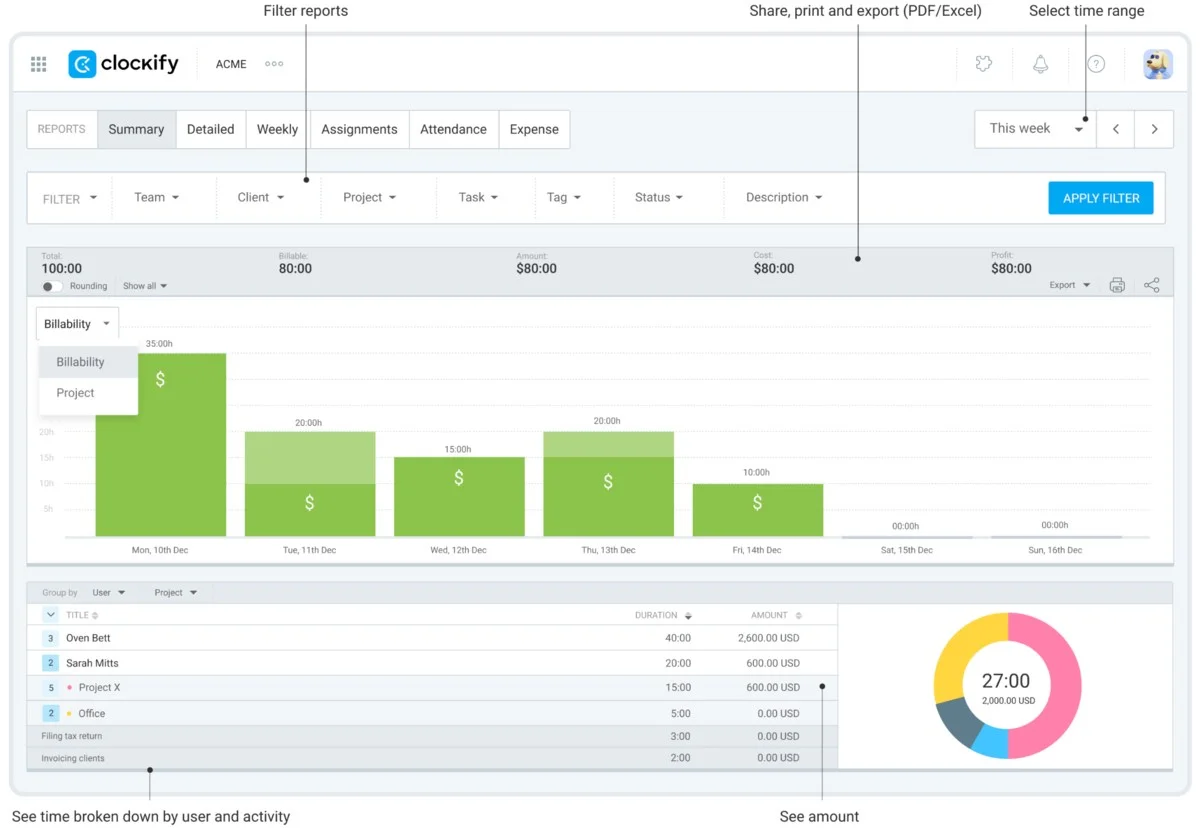Viewport: 1200px width, 828px height.
Task: Open the Export dropdown
Action: click(x=1068, y=284)
